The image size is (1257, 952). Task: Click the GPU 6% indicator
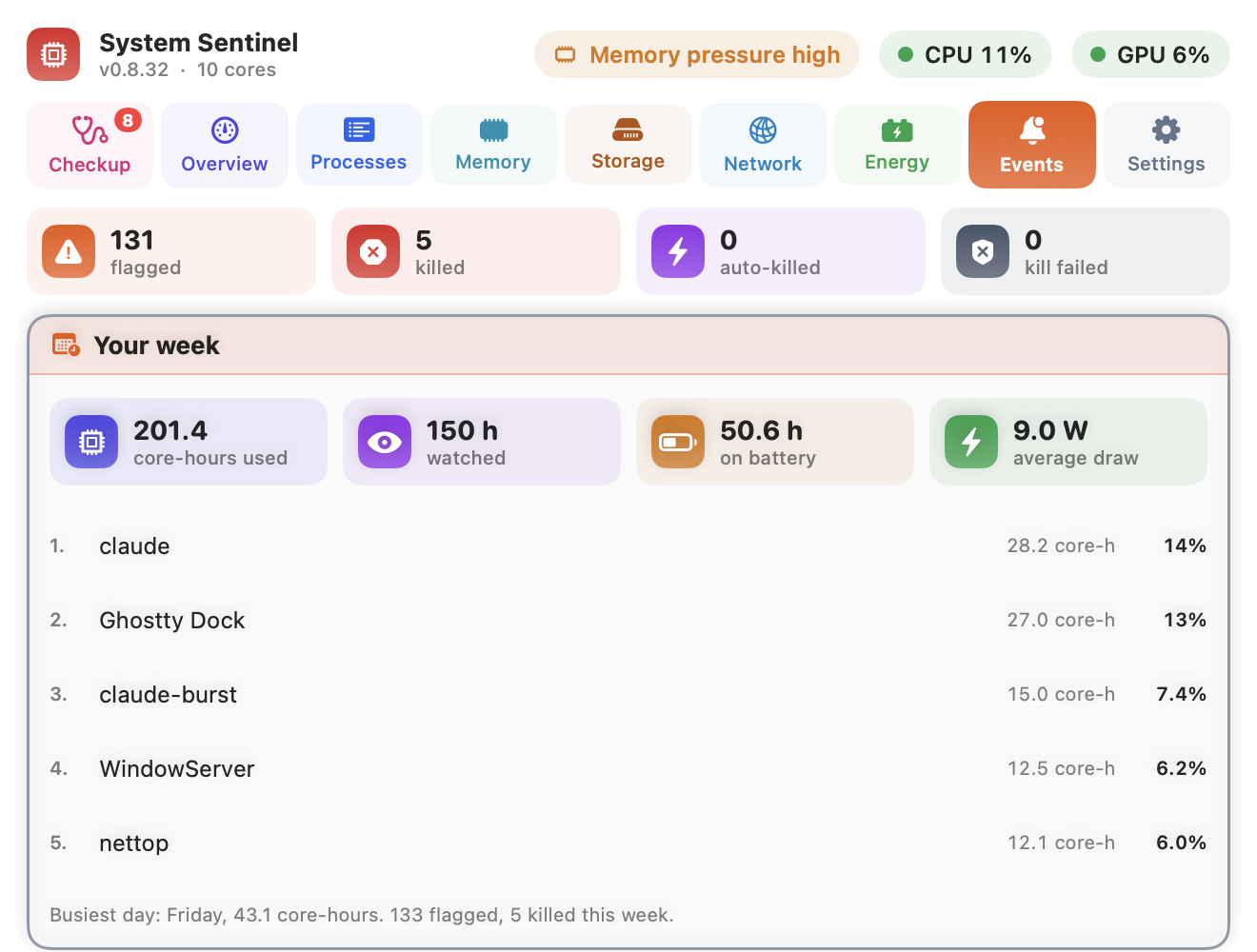1150,54
